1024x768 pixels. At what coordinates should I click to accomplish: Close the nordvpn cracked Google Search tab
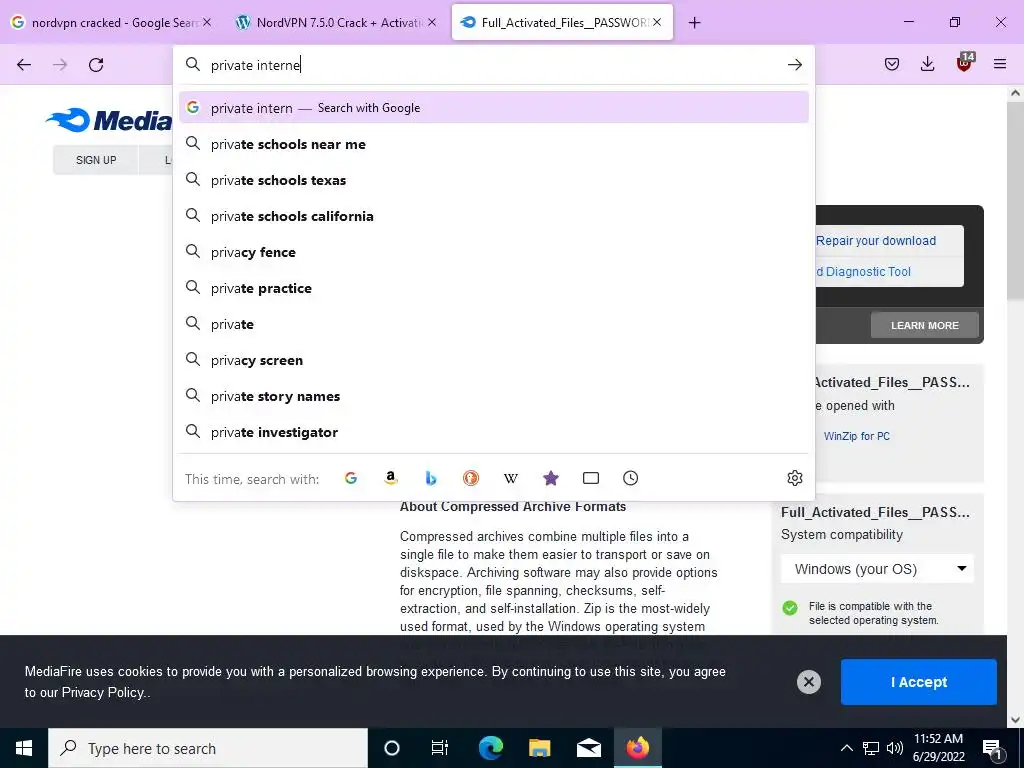tap(207, 22)
